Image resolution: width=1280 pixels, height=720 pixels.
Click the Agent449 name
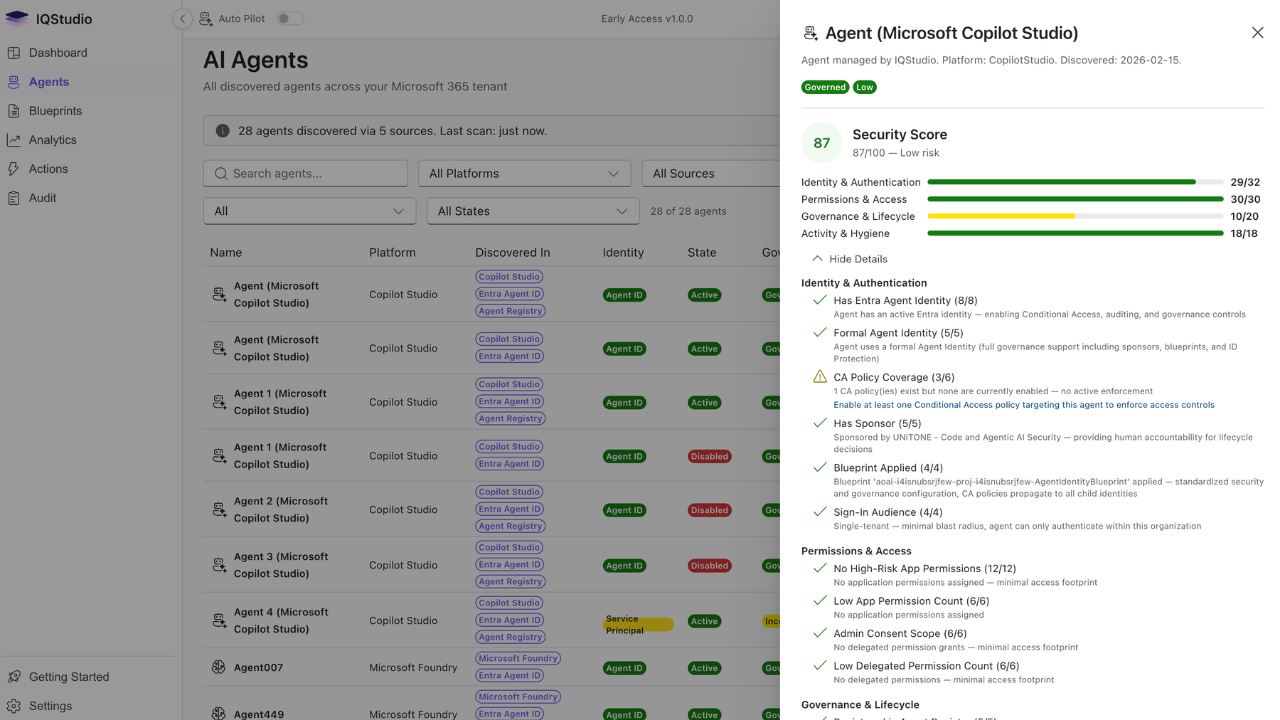(x=259, y=715)
